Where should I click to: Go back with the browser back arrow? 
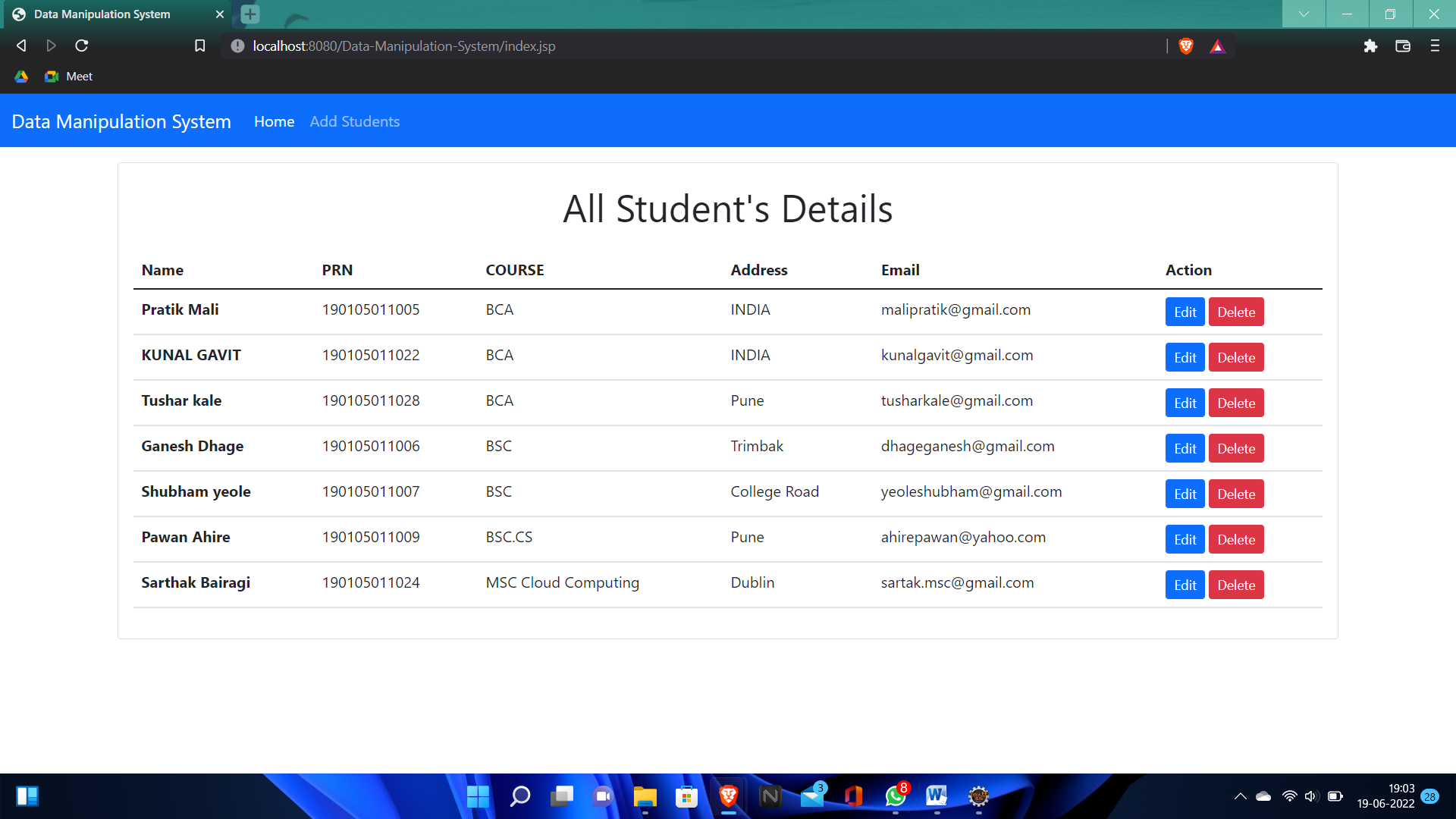click(x=21, y=46)
